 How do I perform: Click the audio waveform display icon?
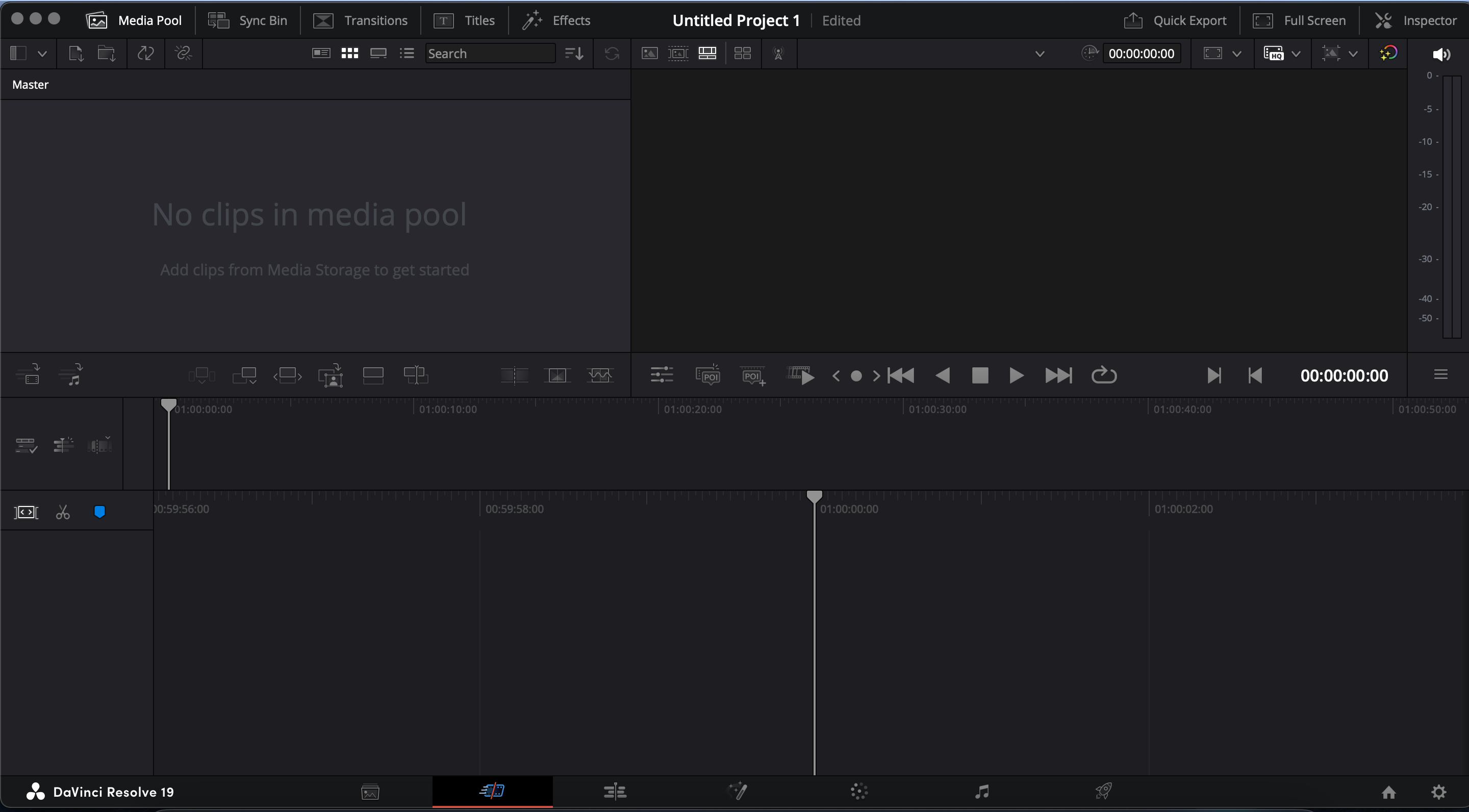pos(600,375)
